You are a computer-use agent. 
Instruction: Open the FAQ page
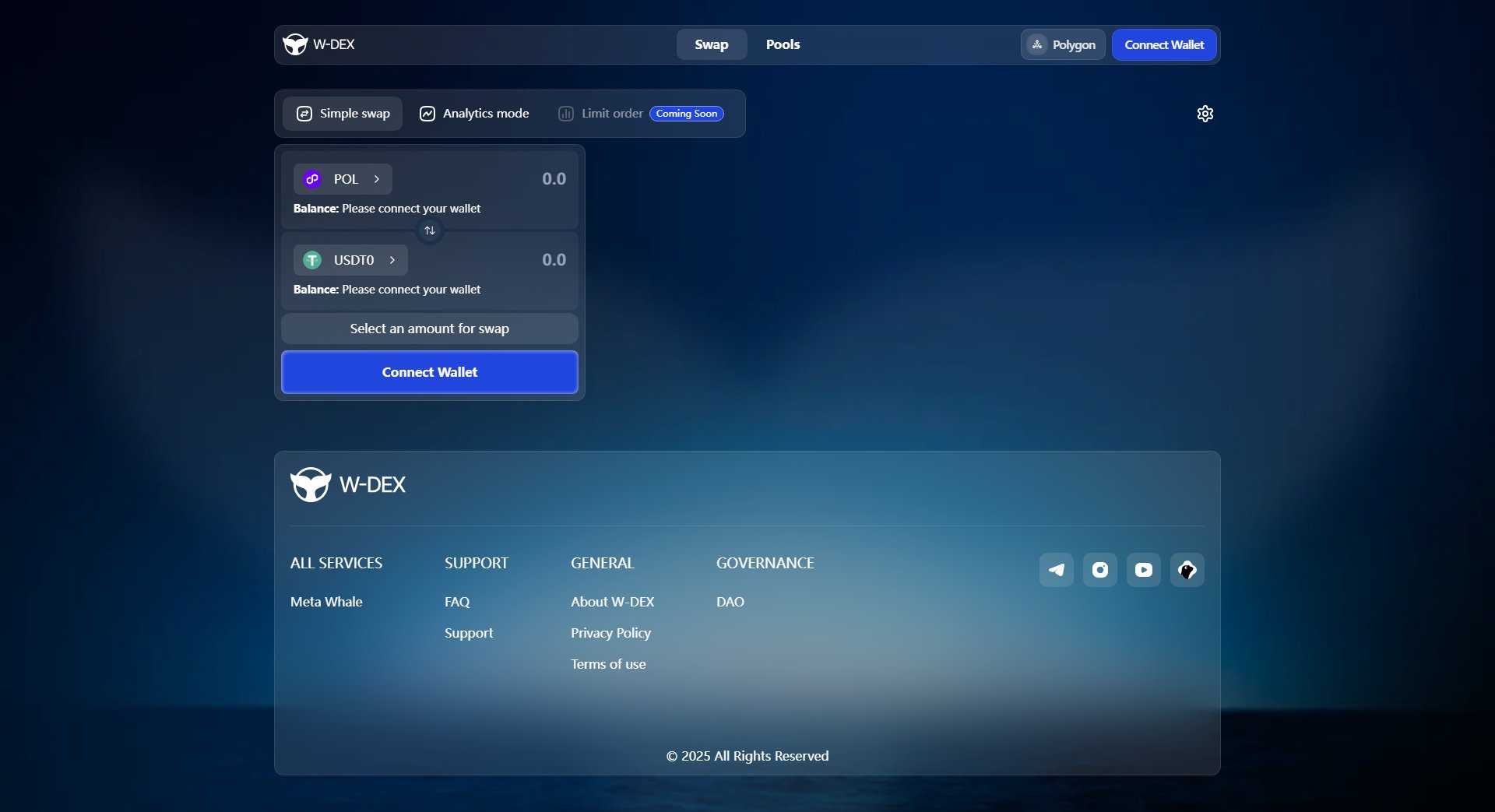pyautogui.click(x=457, y=601)
